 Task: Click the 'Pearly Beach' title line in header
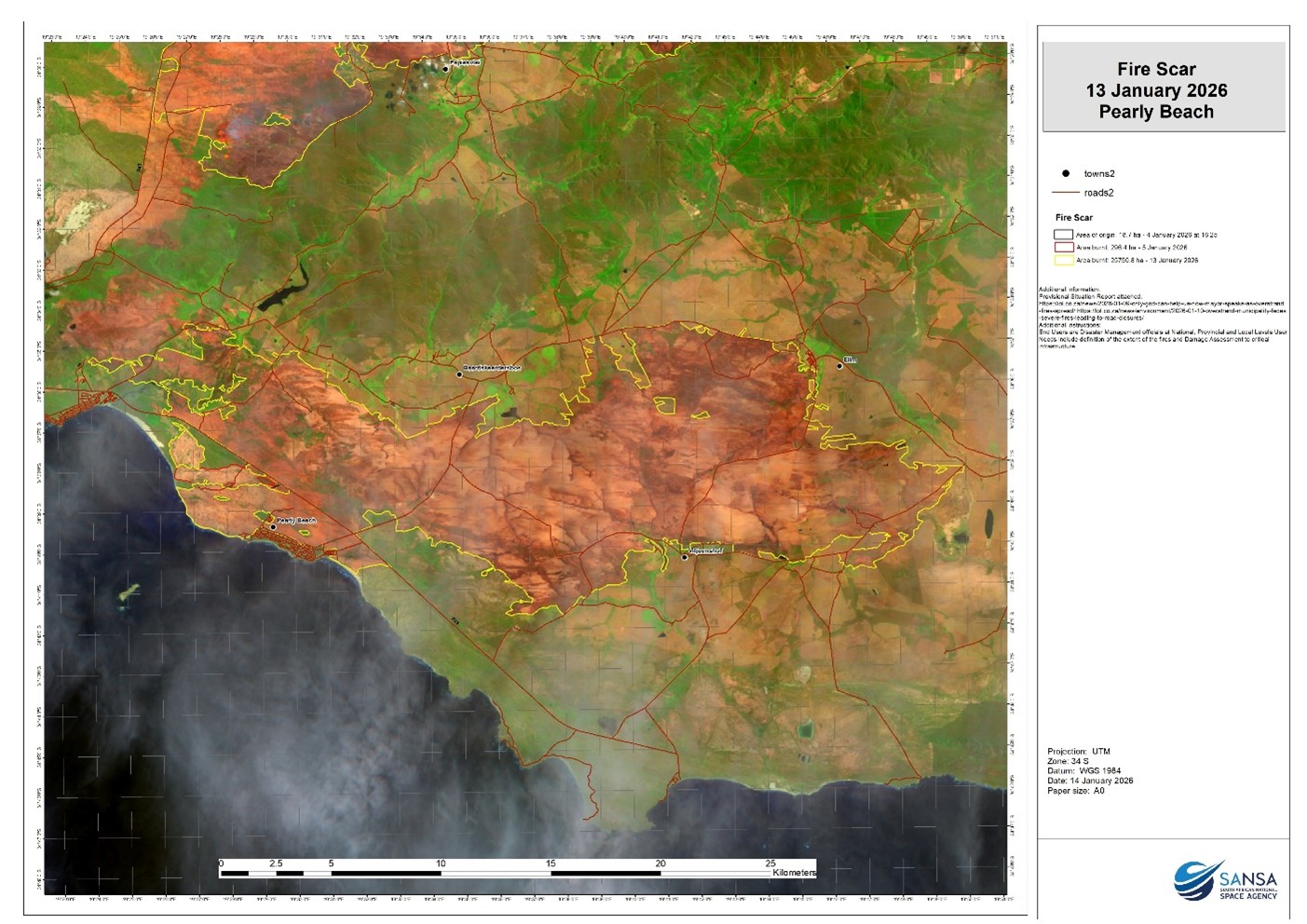tap(1156, 112)
